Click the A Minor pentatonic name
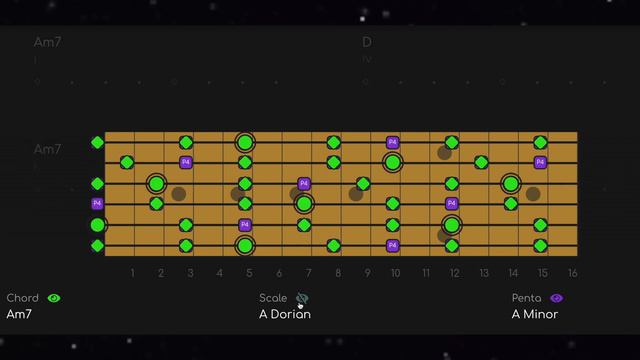Image resolution: width=640 pixels, height=360 pixels. pyautogui.click(x=535, y=314)
